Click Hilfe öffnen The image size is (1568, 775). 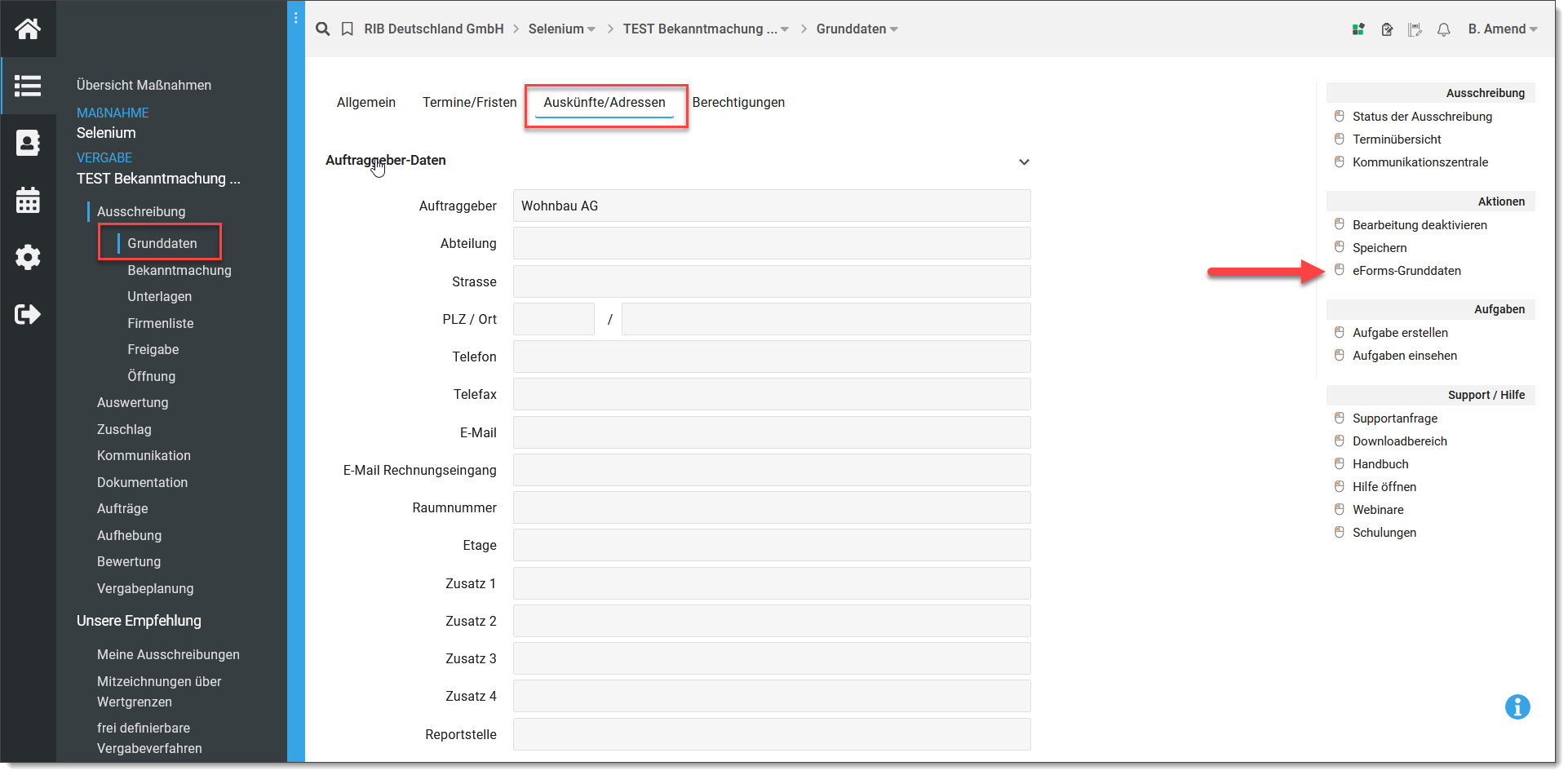(x=1384, y=487)
